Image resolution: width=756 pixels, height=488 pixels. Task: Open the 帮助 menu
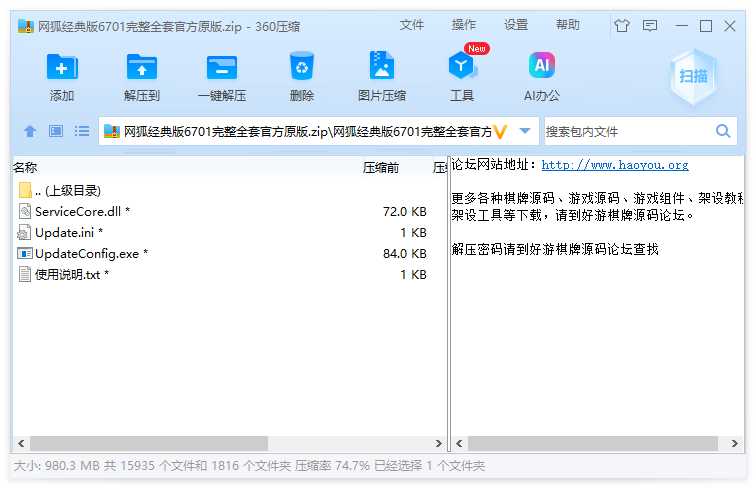click(x=567, y=25)
